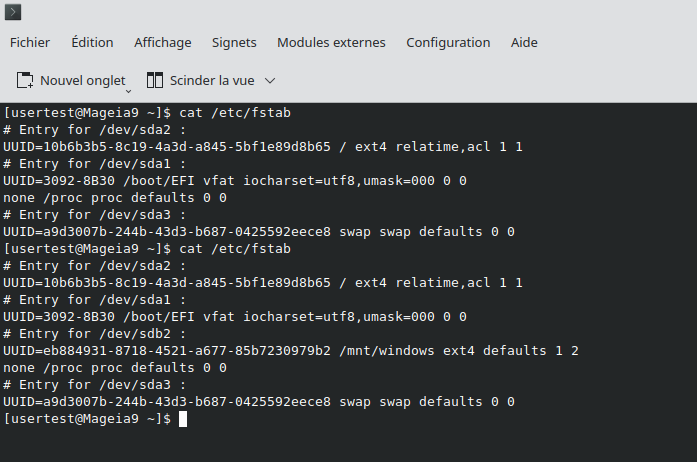The image size is (697, 462).
Task: Click the first 'UUID=10b6b3b5' ext4 root line
Action: coord(263,147)
